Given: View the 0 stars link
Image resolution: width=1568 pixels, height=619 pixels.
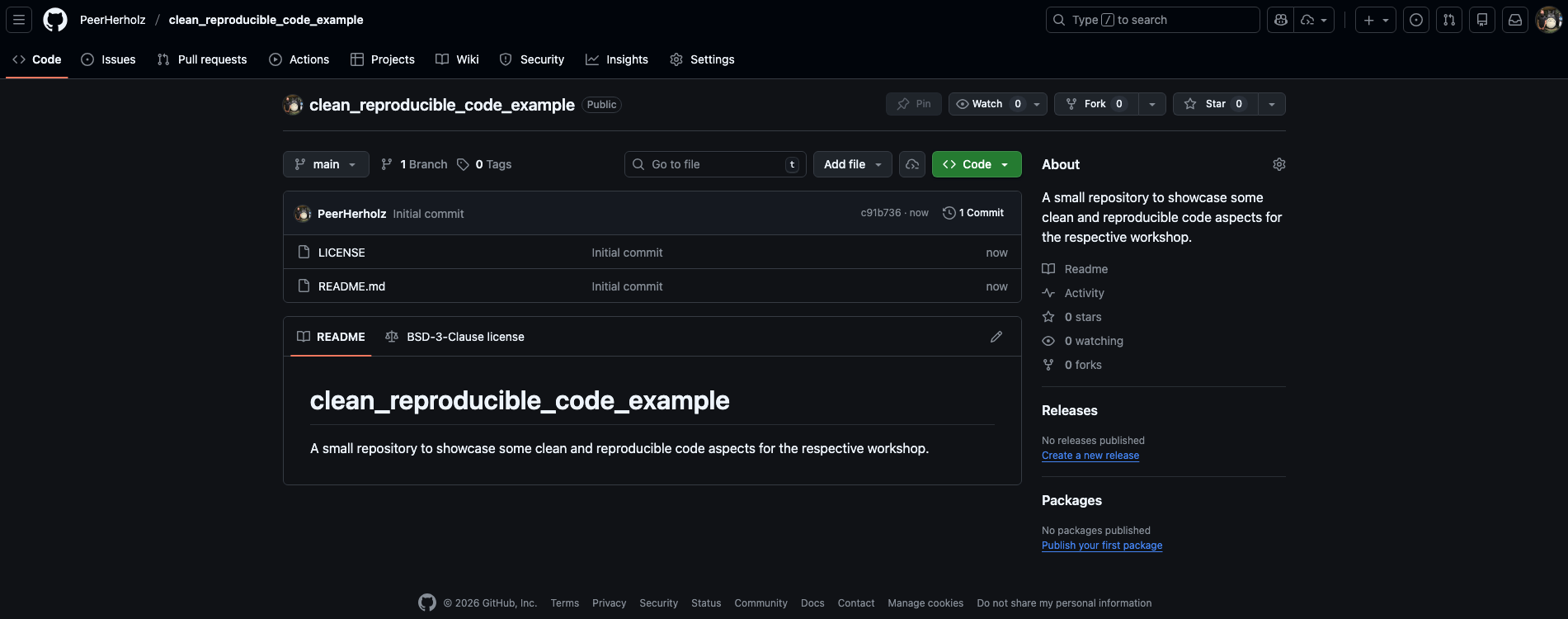Looking at the screenshot, I should 1071,317.
